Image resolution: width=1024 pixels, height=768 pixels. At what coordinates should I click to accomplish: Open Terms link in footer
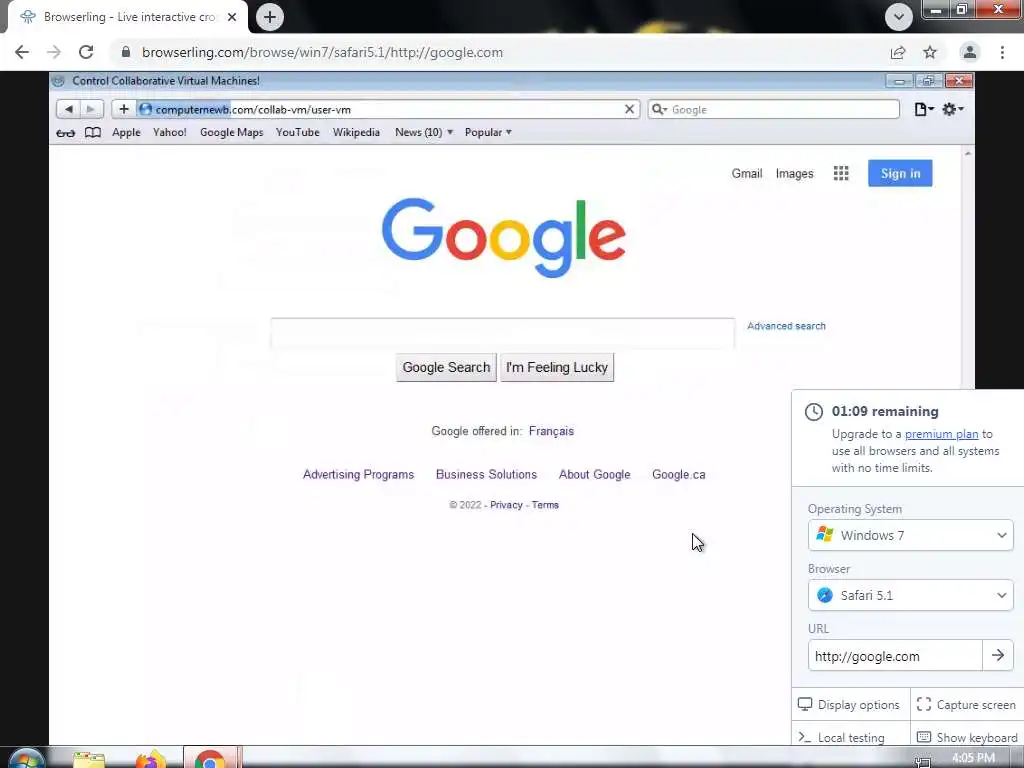545,505
